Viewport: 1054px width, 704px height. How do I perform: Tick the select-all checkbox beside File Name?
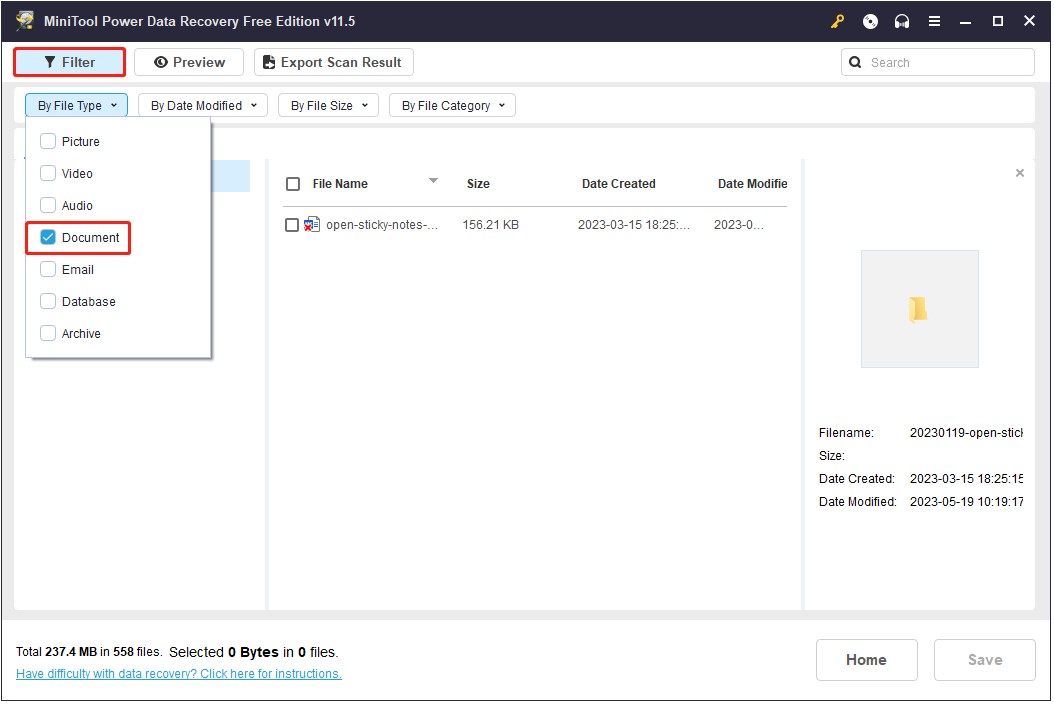pyautogui.click(x=293, y=184)
